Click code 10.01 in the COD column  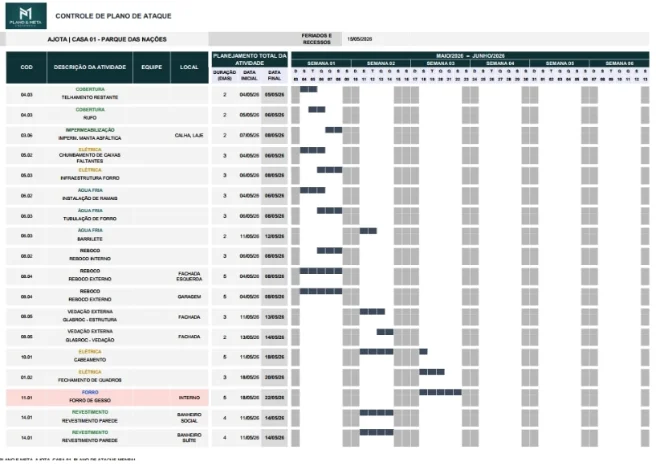[26, 357]
